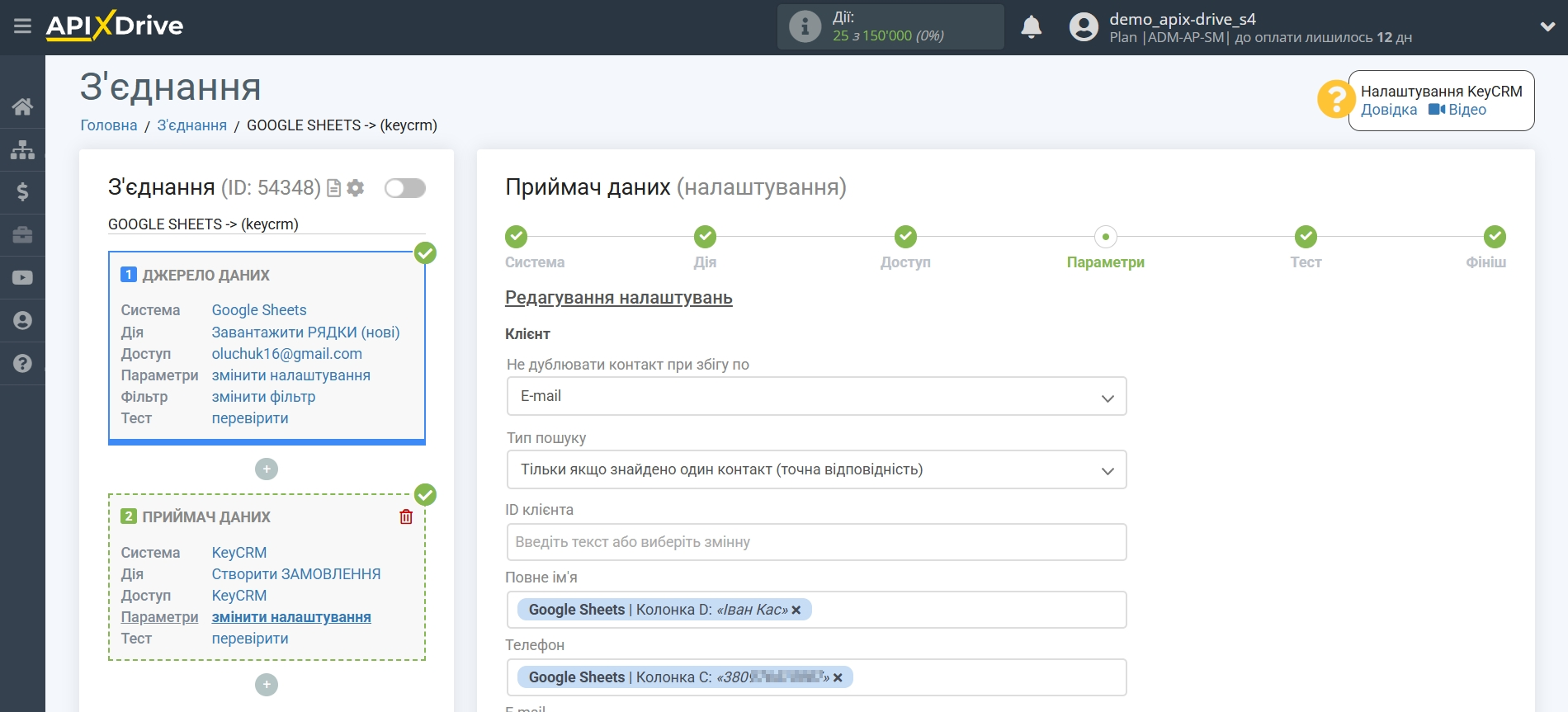Screen dimensions: 1568x712
Task: Click the actions info icon
Action: coord(805,26)
